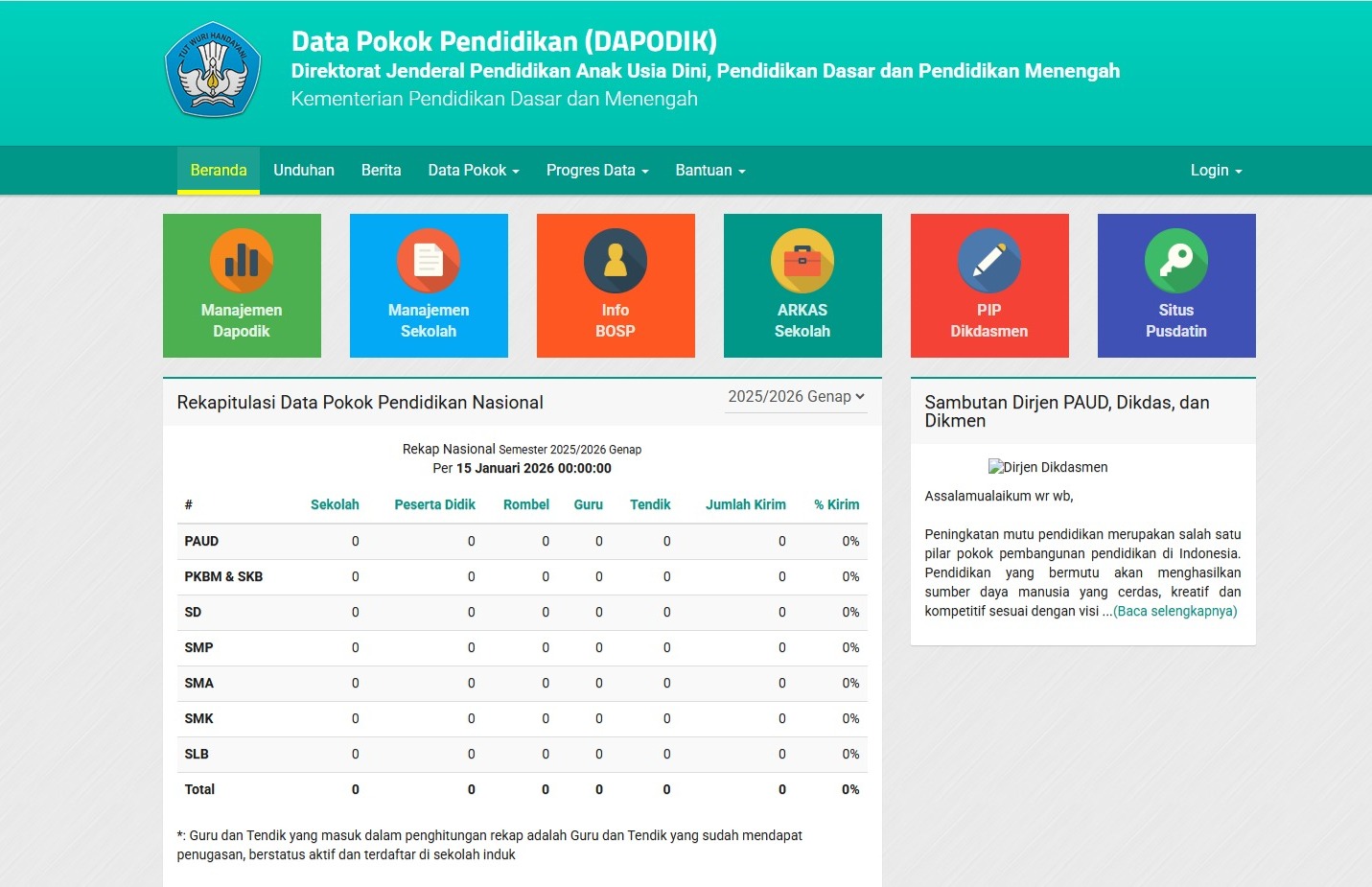Click the Baca selengkapnya link
This screenshot has width=1372, height=887.
1174,612
